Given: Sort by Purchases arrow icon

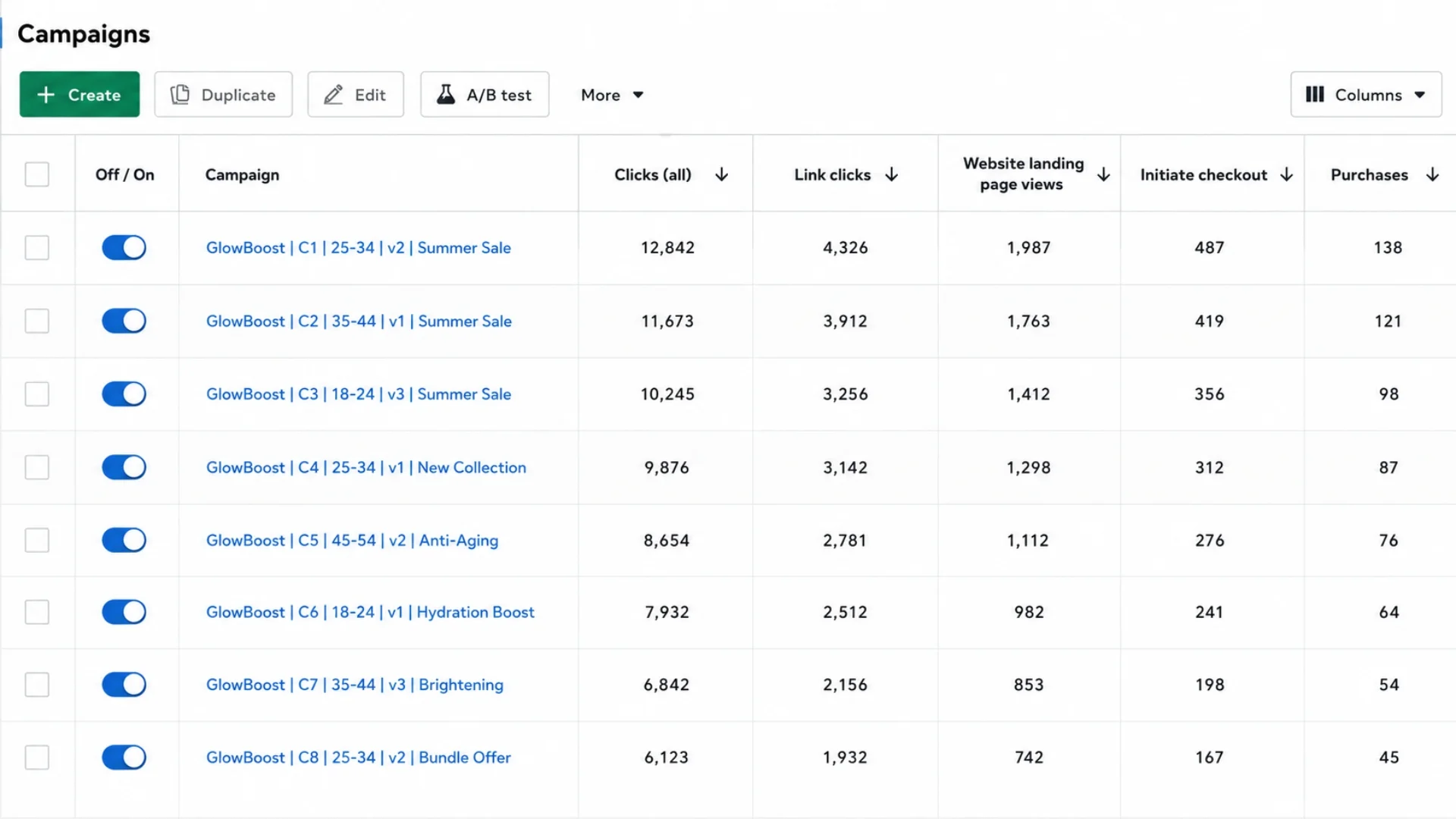Looking at the screenshot, I should (1432, 175).
